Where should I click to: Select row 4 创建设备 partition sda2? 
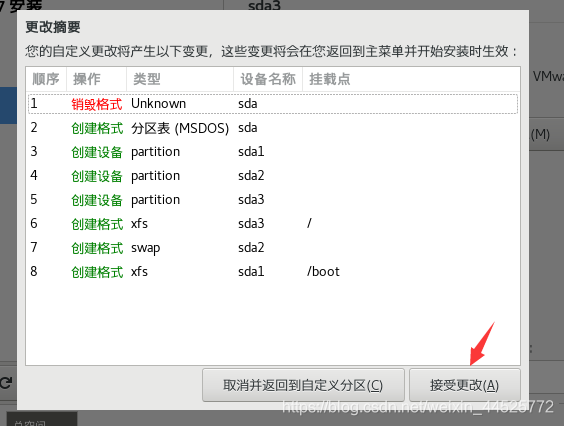click(273, 176)
